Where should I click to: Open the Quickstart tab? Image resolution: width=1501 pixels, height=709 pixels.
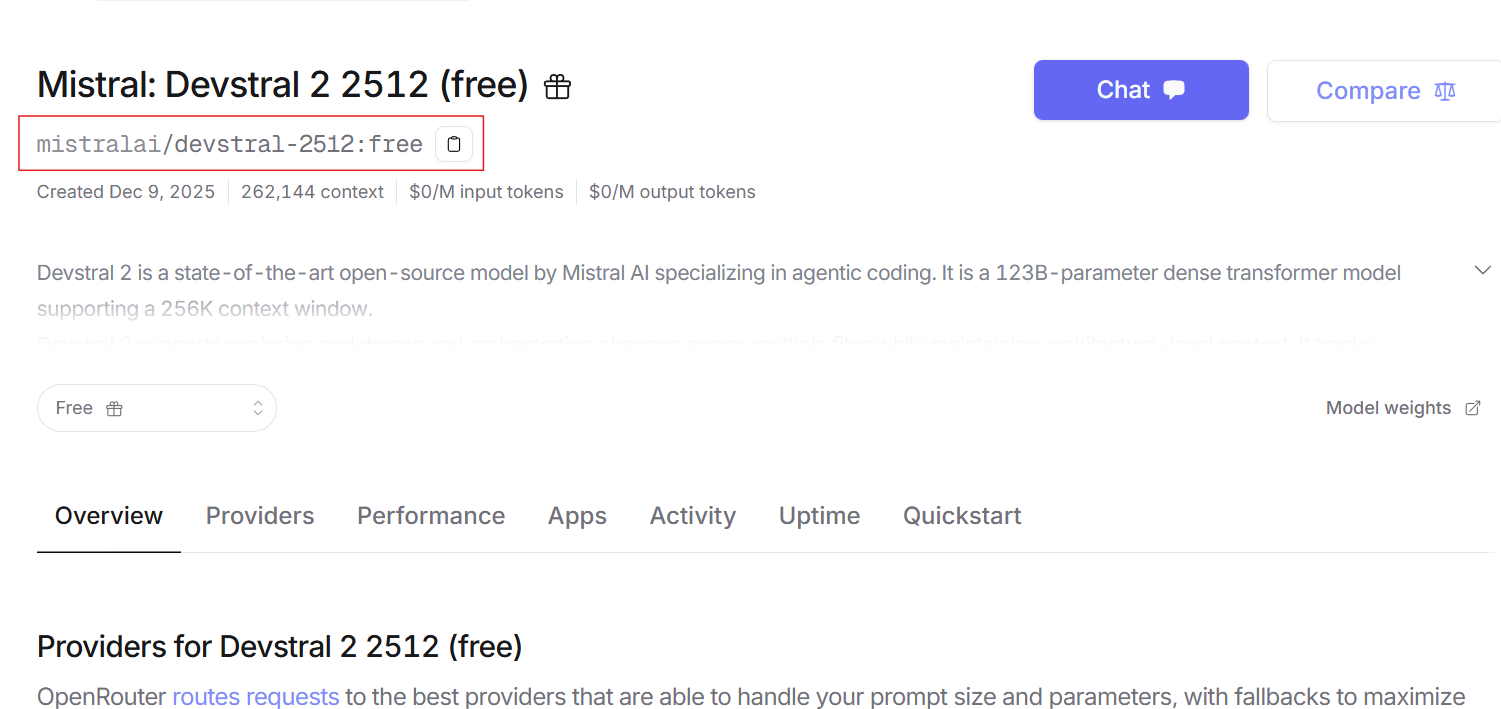click(x=962, y=516)
